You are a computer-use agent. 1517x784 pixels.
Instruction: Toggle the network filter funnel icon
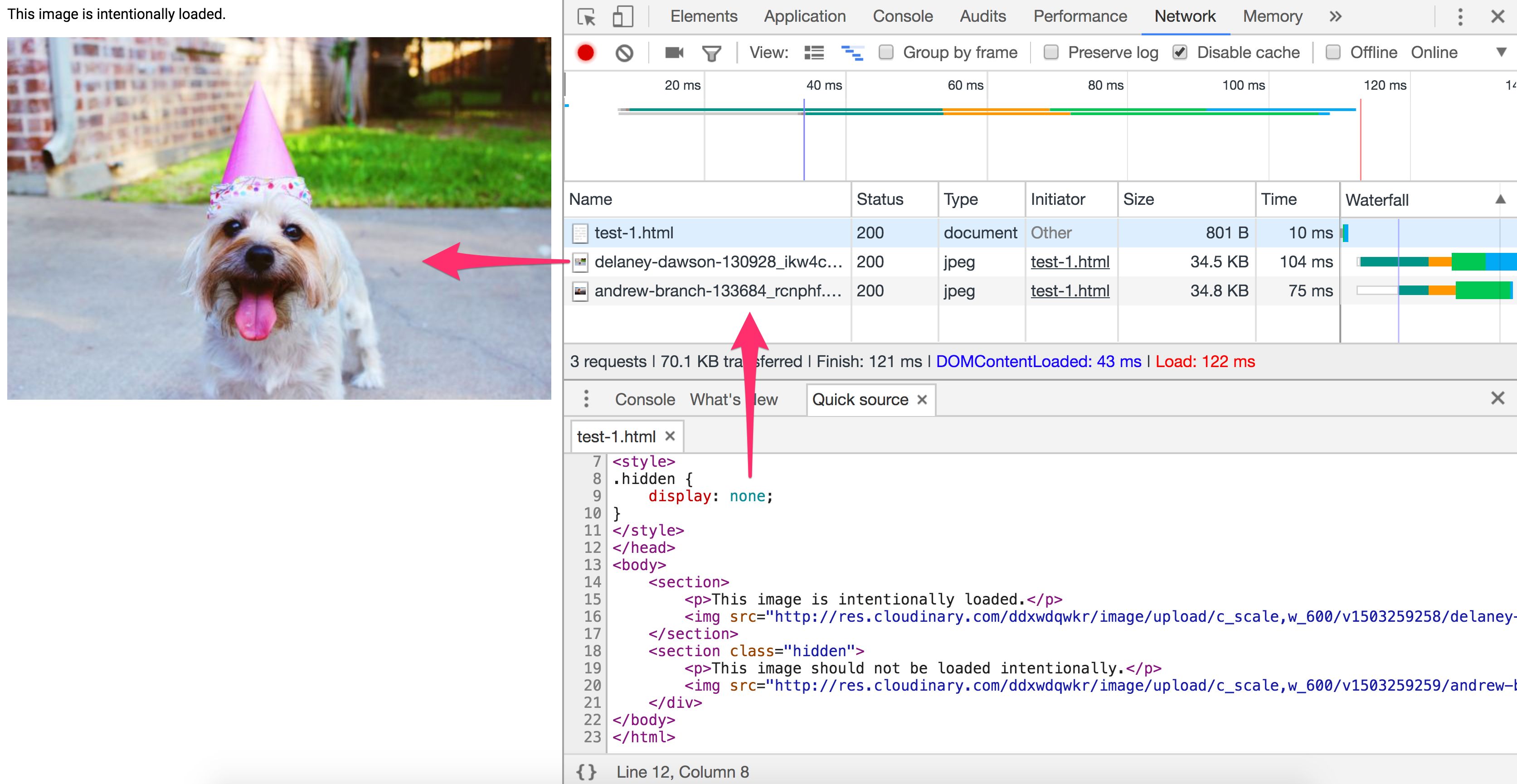tap(711, 53)
